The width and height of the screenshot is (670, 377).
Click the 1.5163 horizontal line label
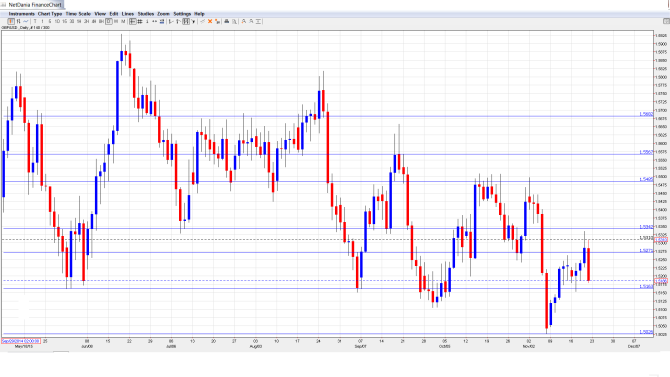[646, 286]
